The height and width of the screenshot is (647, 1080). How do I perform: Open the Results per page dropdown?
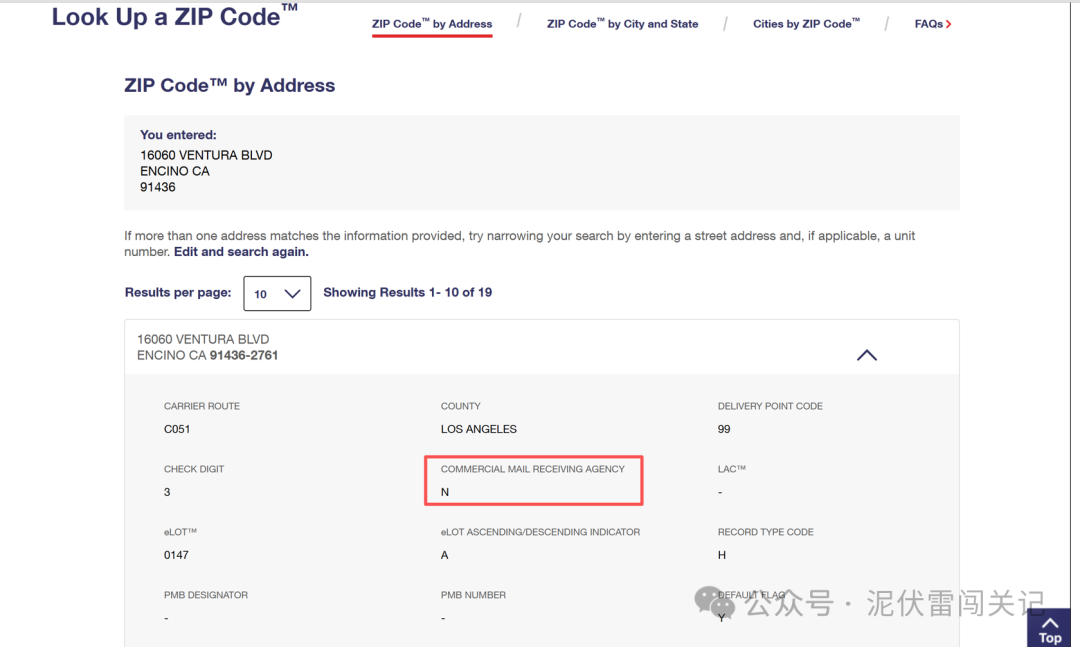pyautogui.click(x=277, y=294)
